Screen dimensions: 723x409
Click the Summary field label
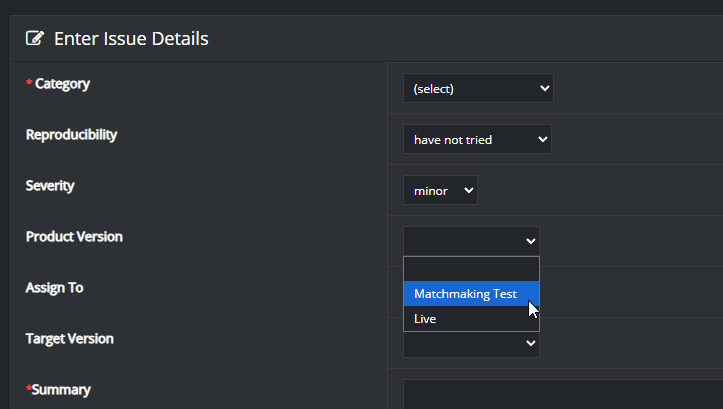click(x=61, y=390)
